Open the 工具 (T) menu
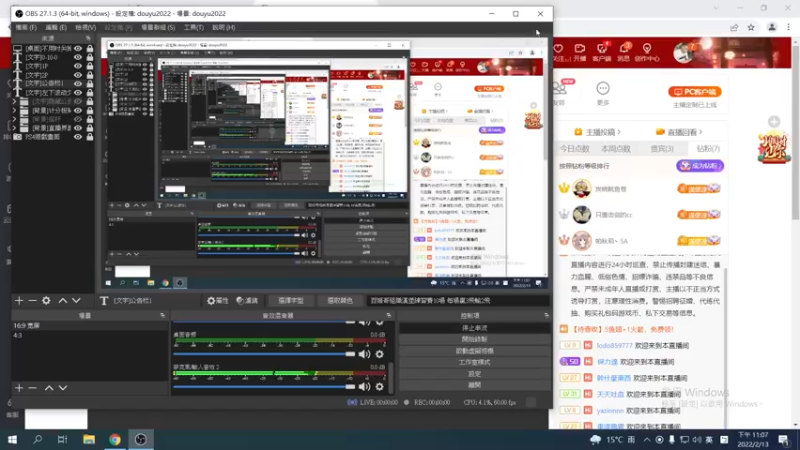 [194, 28]
